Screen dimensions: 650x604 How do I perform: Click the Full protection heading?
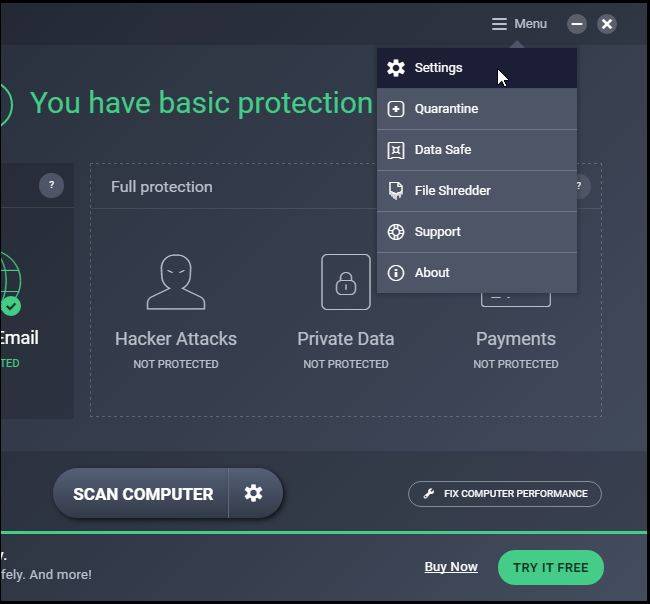coord(162,187)
